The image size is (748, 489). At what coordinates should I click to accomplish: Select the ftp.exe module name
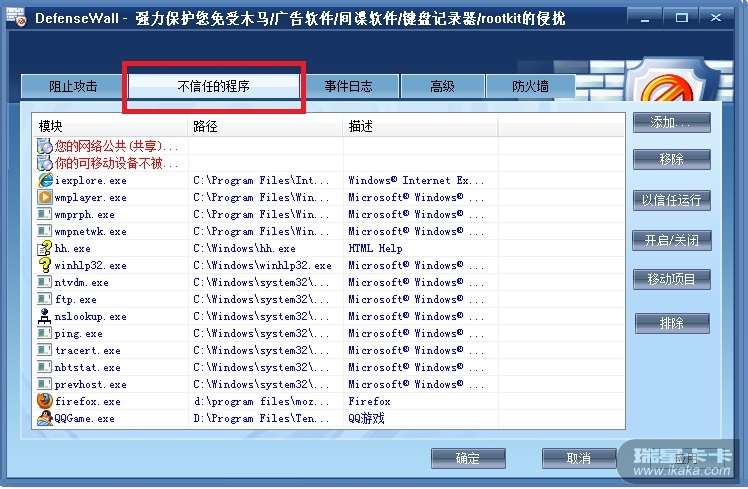[x=76, y=300]
